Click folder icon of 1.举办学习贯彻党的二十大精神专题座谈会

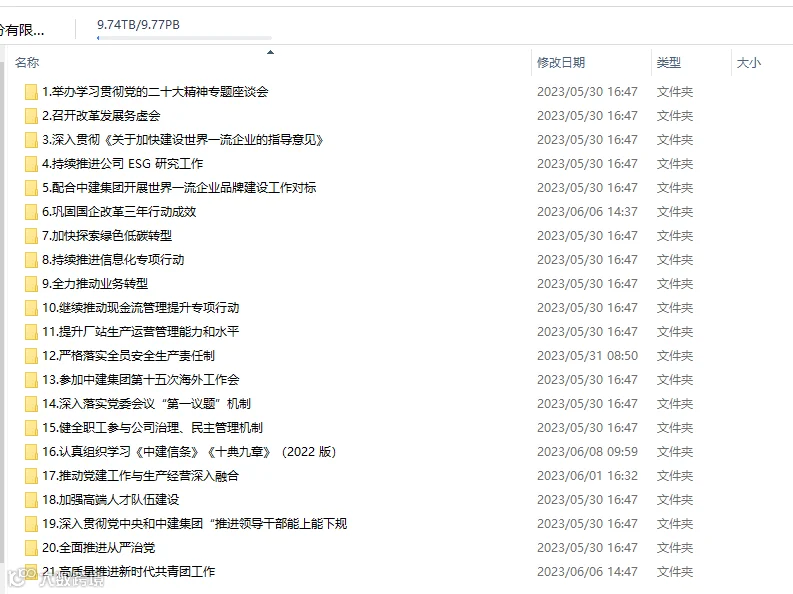coord(31,92)
